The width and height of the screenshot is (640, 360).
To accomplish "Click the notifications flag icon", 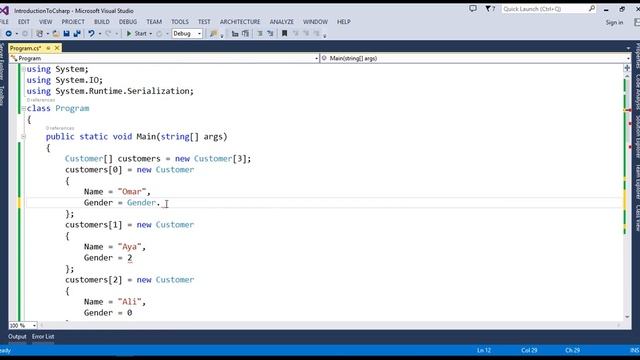I will (490, 9).
